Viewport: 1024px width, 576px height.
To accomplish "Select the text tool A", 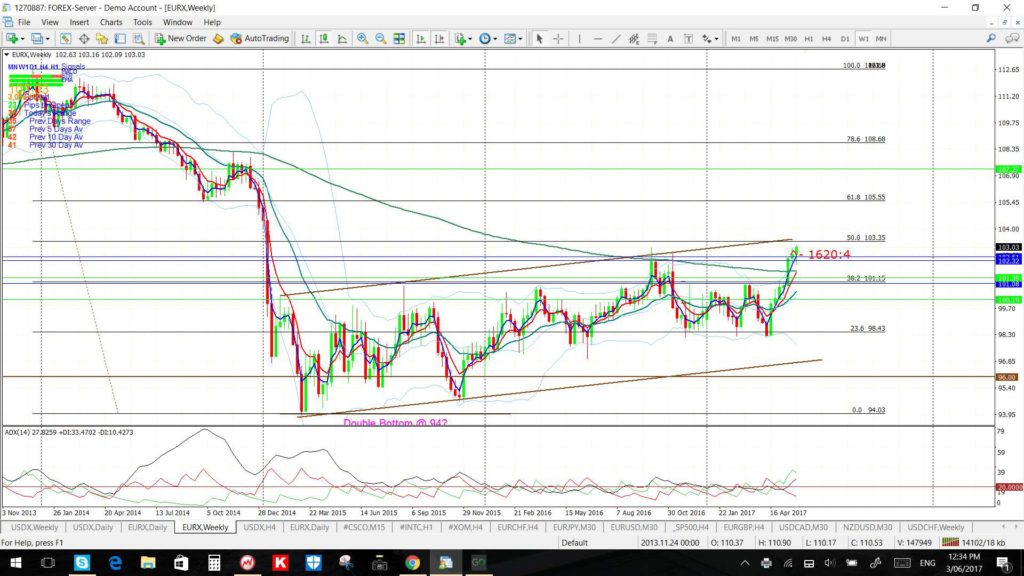I will click(x=669, y=39).
